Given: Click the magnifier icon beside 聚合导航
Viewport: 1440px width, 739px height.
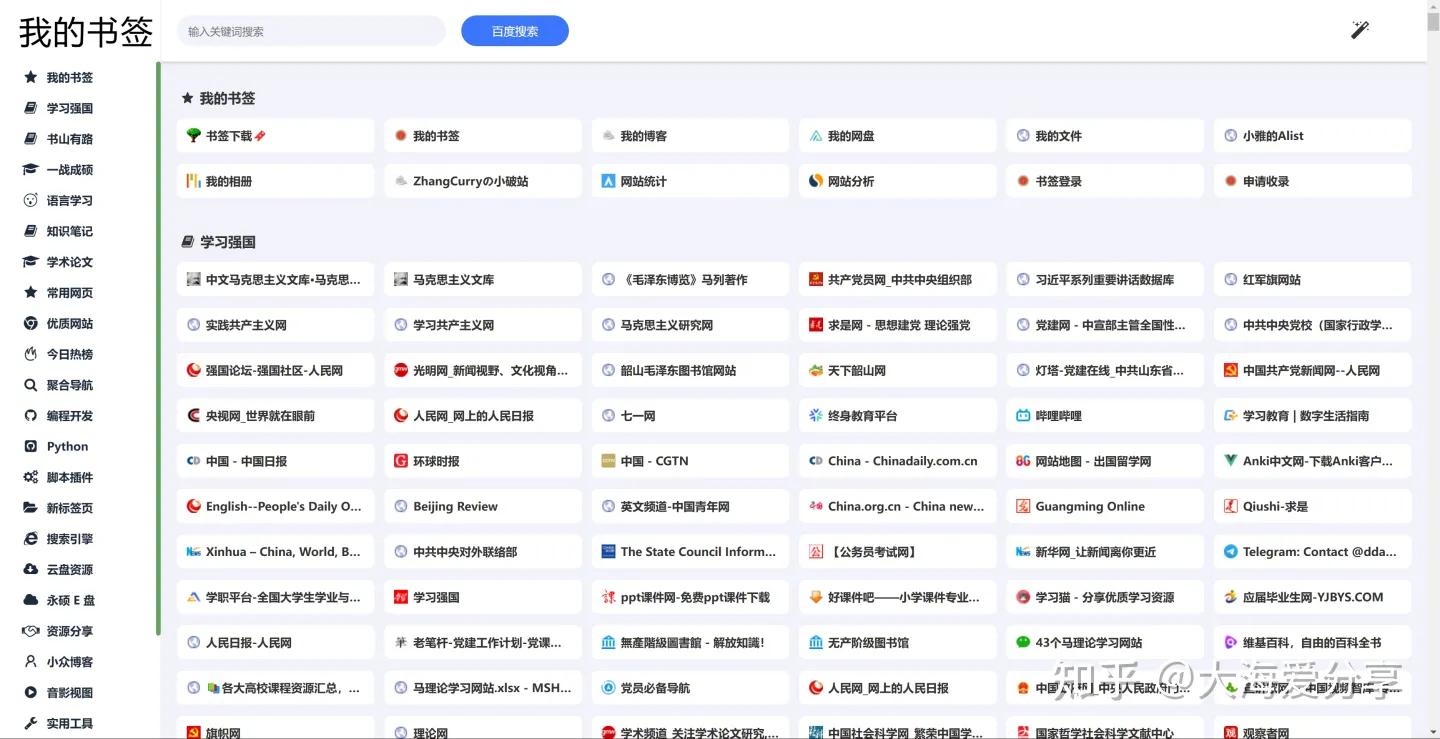Looking at the screenshot, I should (30, 385).
